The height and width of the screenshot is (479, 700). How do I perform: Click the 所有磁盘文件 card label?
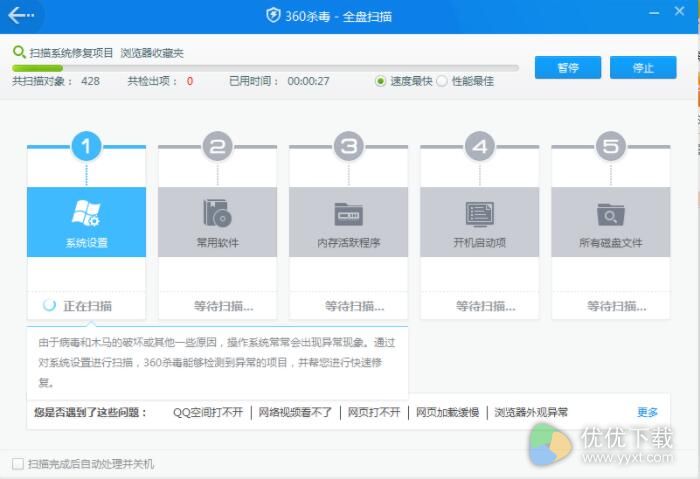point(611,243)
